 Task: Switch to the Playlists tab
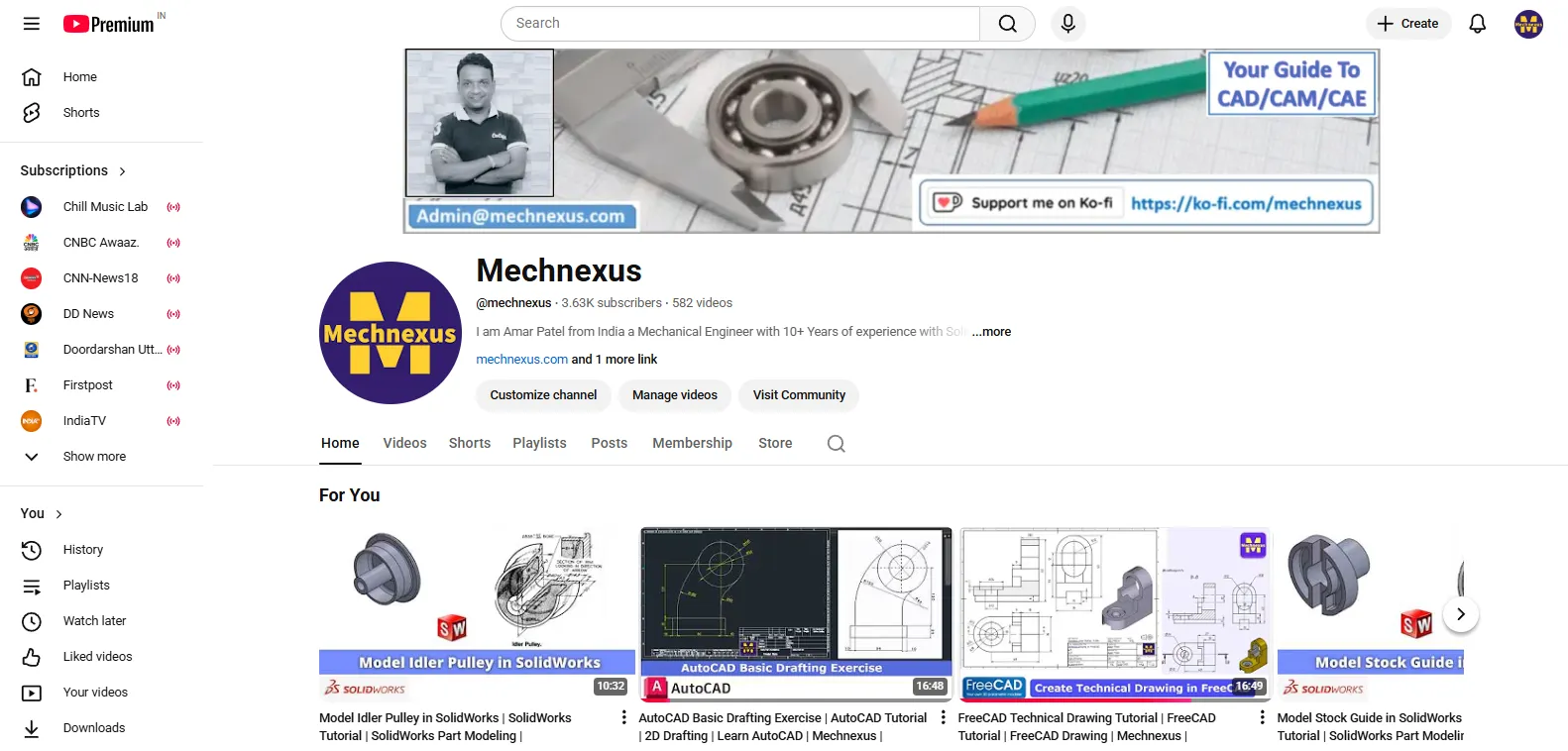[x=539, y=444]
